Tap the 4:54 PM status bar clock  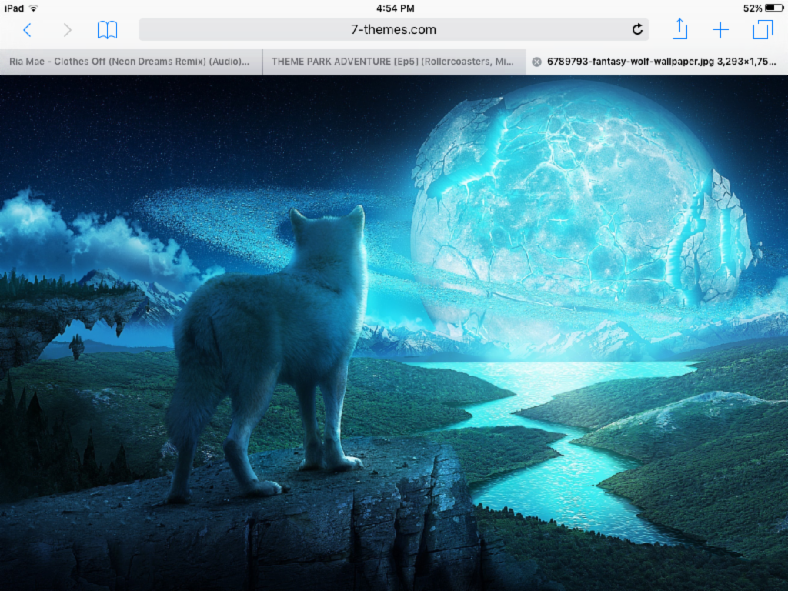395,8
